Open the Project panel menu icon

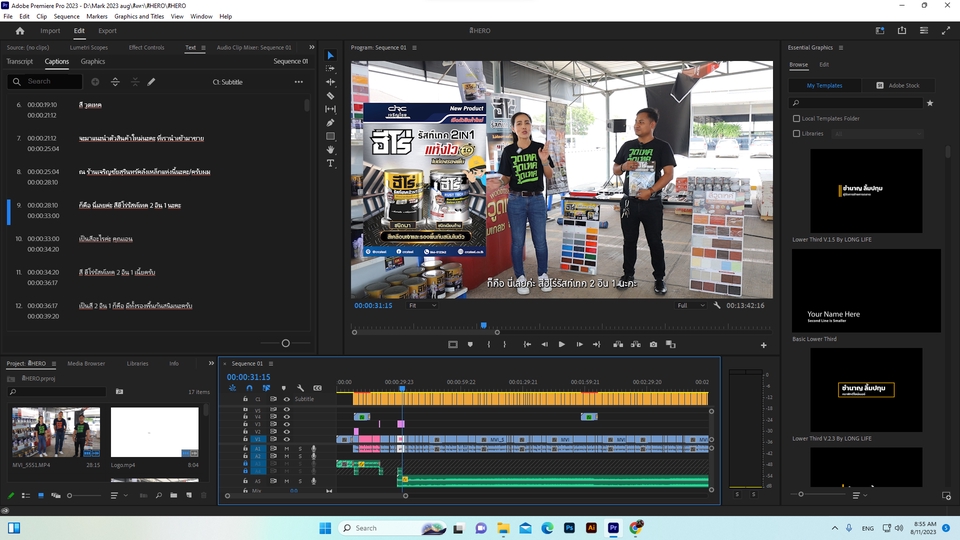[54, 363]
